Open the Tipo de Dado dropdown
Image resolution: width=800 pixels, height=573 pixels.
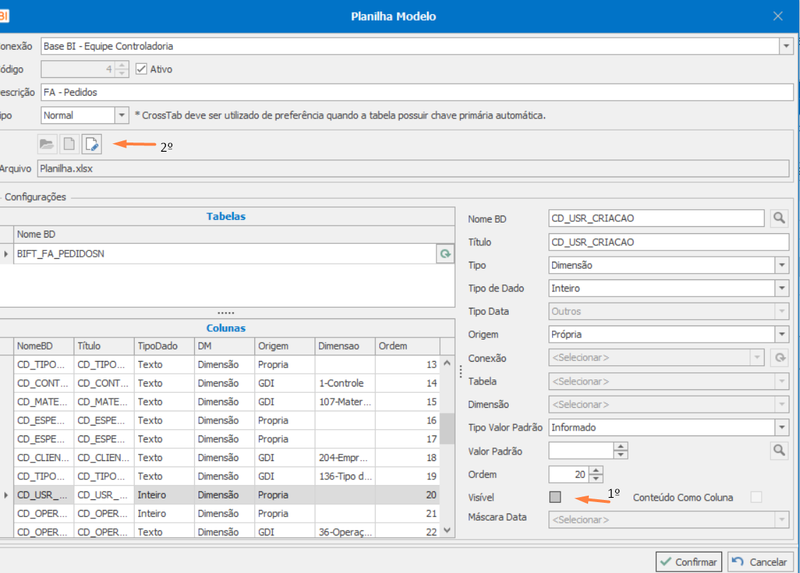click(x=782, y=288)
